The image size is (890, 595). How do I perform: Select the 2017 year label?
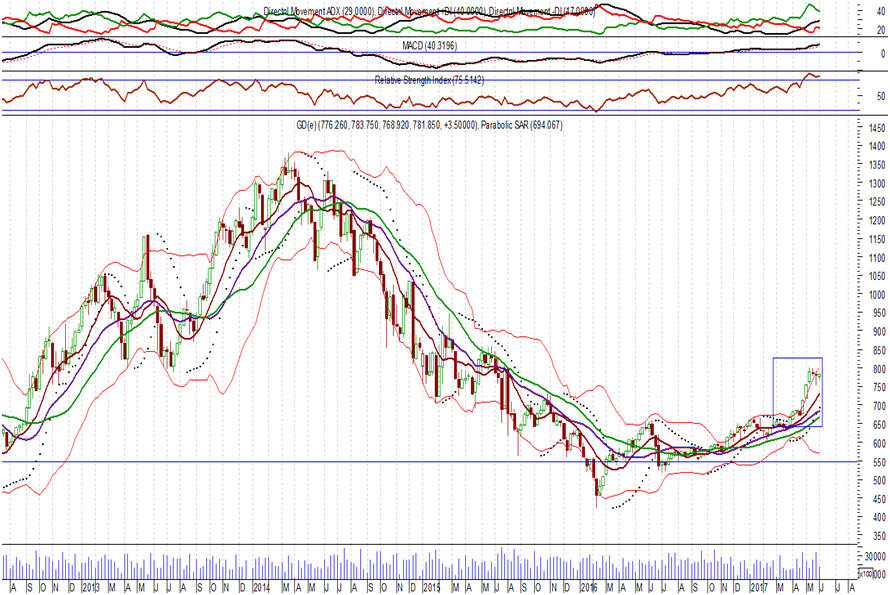762,586
